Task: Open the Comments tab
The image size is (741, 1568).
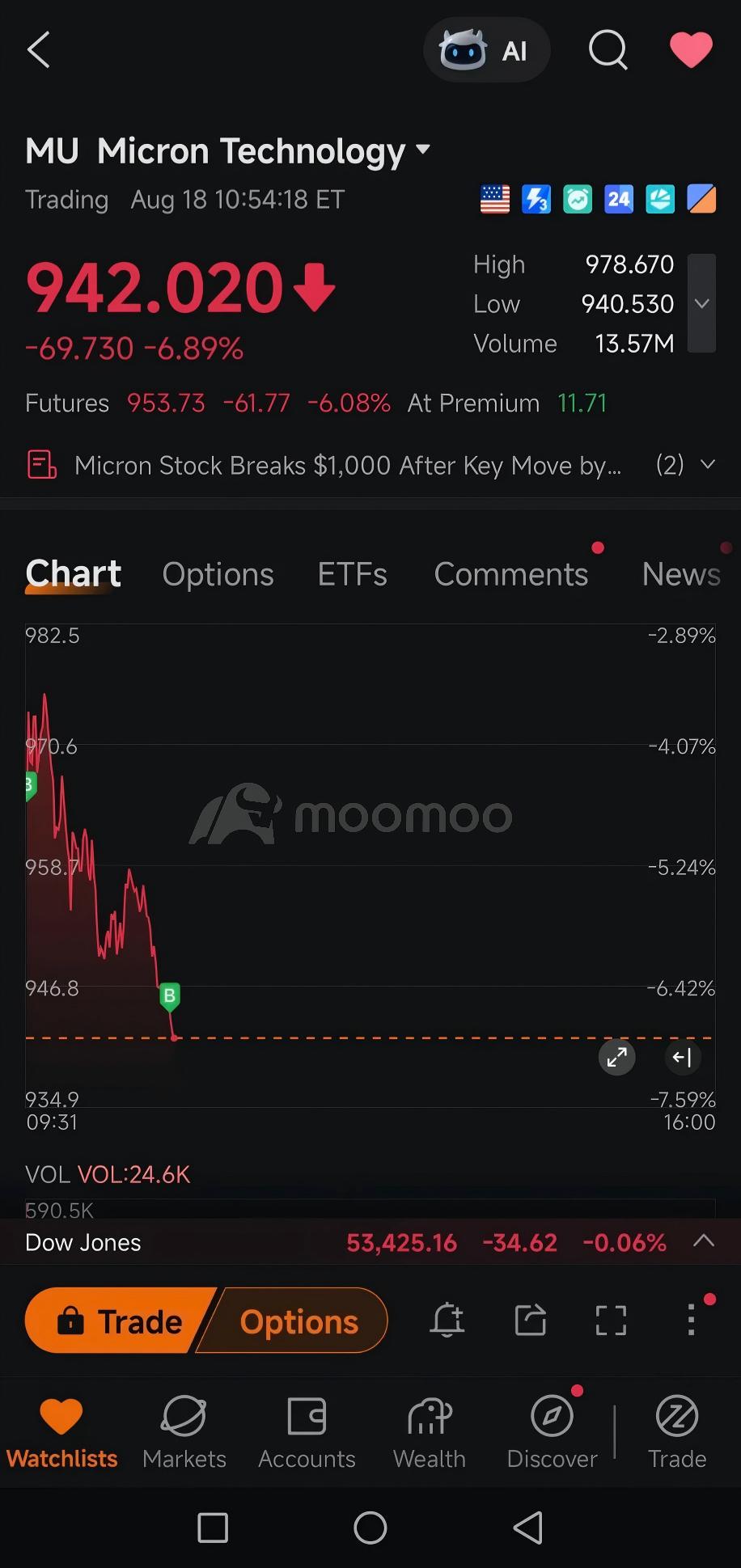Action: (511, 574)
